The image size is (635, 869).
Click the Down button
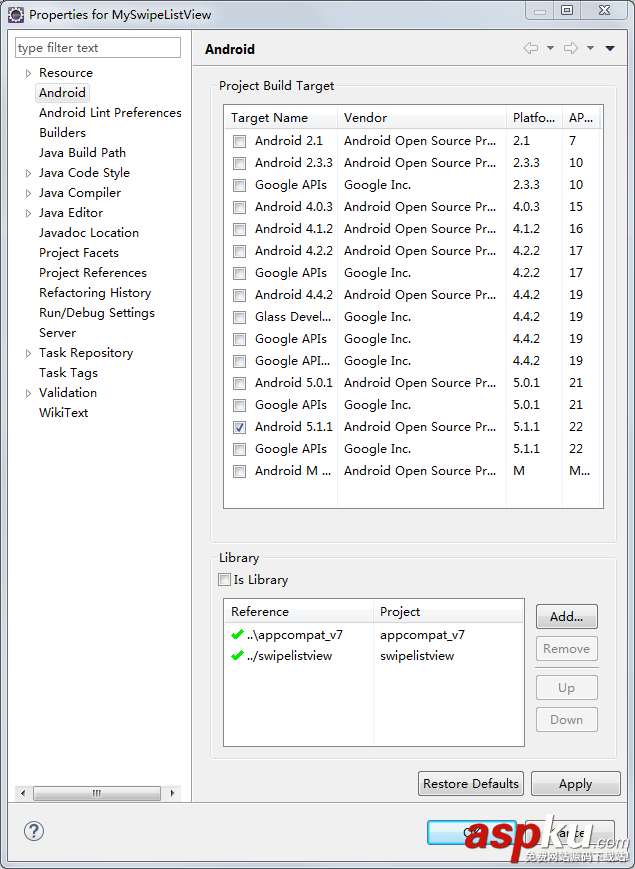pyautogui.click(x=566, y=719)
